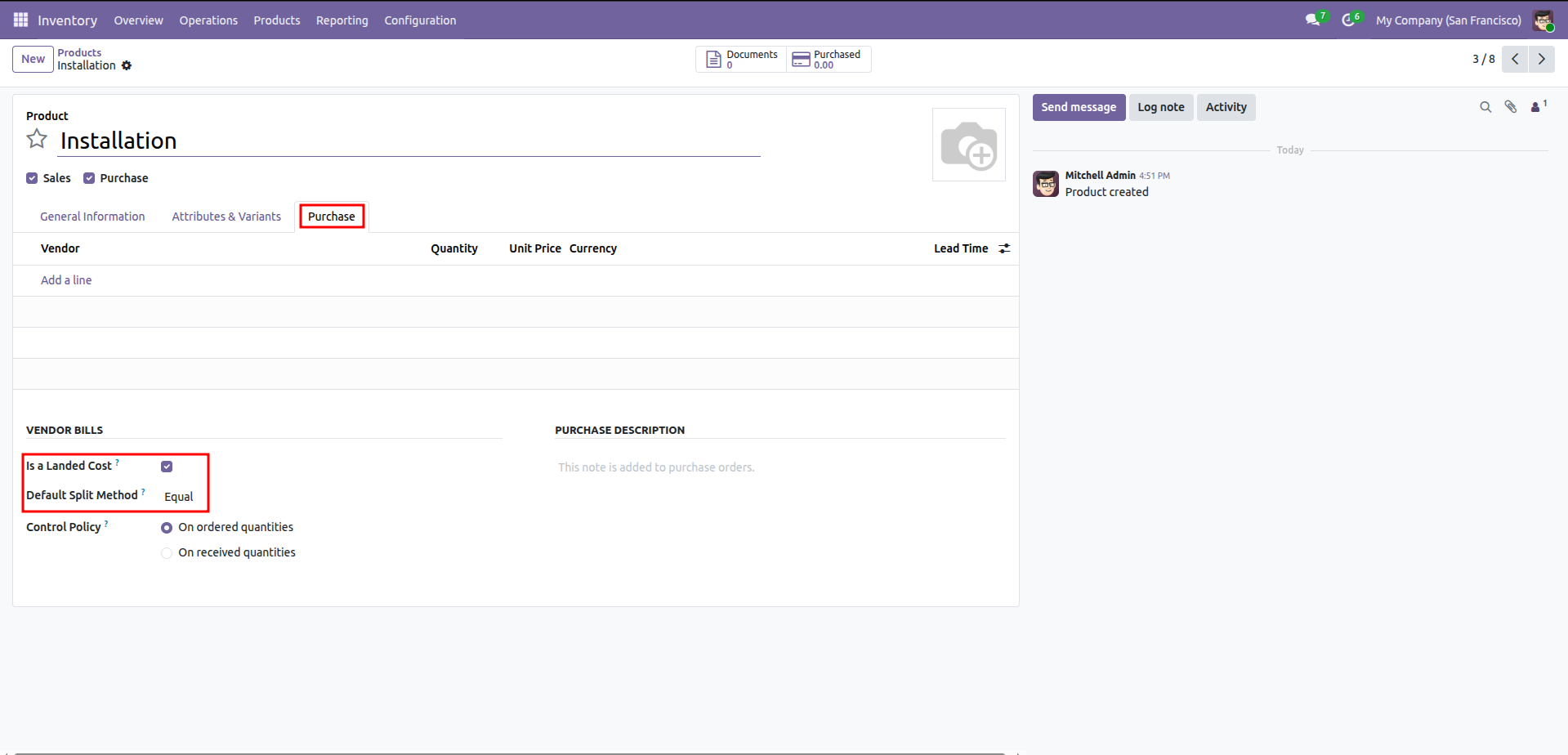
Task: Mark Installation as favorite with the star
Action: (37, 139)
